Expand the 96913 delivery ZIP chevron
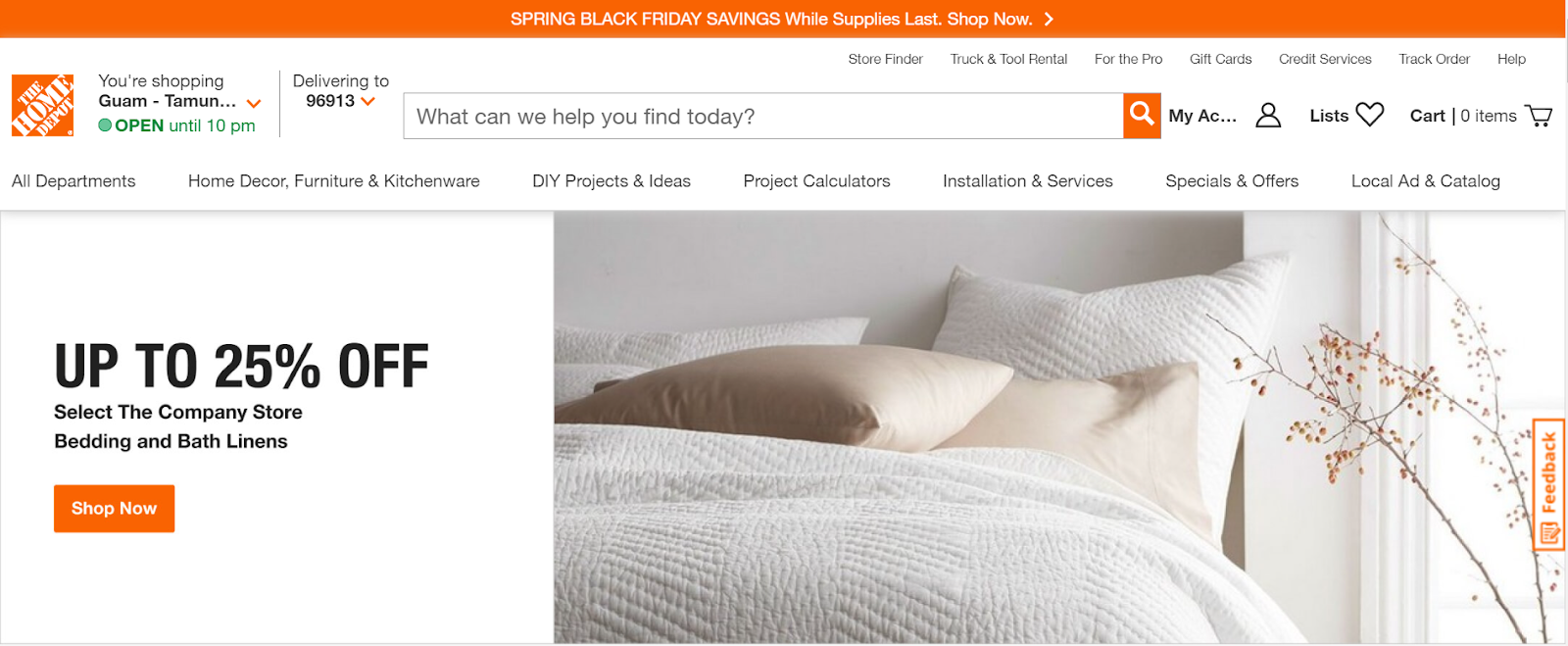1568x646 pixels. click(x=368, y=101)
